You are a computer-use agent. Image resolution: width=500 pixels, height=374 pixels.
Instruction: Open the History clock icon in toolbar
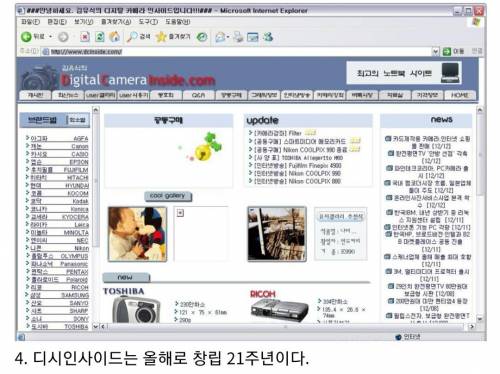coord(202,37)
